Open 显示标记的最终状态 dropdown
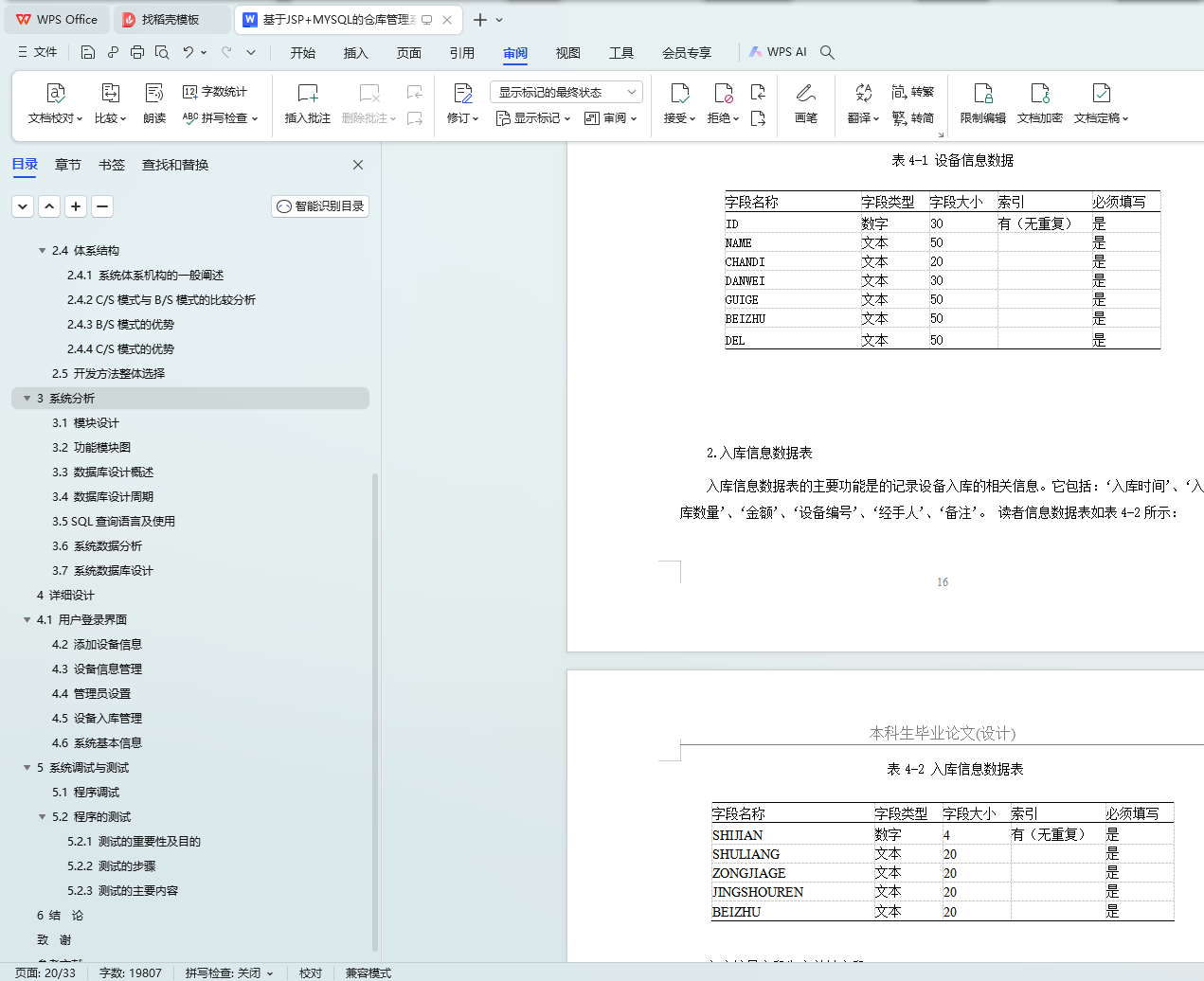Image resolution: width=1204 pixels, height=981 pixels. tap(566, 92)
